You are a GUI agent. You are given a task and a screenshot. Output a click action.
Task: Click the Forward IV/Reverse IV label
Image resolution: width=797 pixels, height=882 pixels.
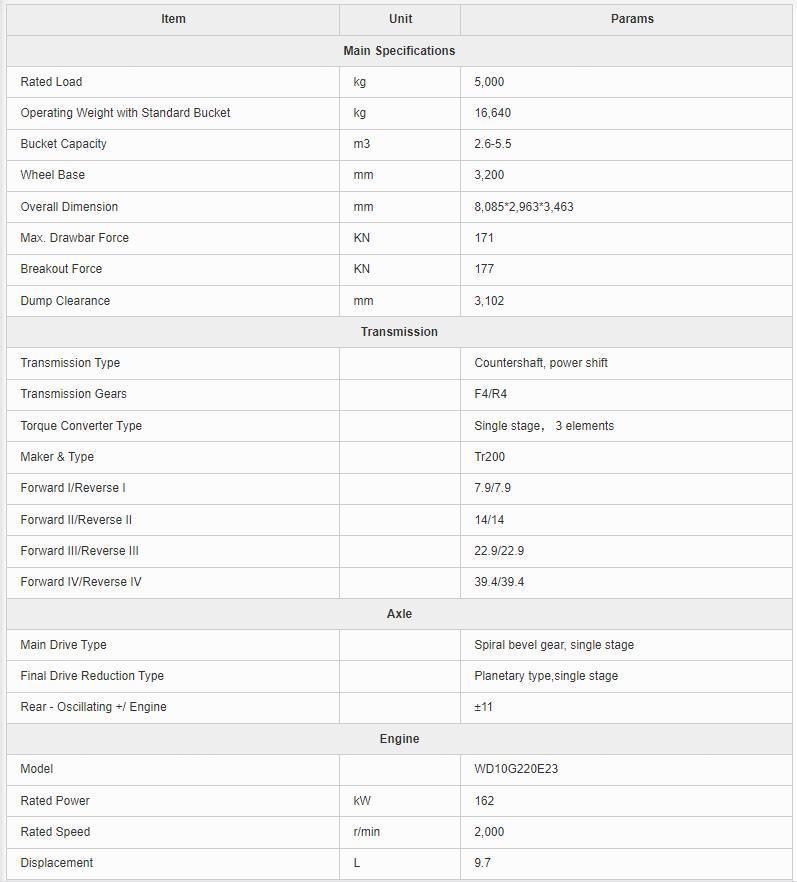click(81, 582)
